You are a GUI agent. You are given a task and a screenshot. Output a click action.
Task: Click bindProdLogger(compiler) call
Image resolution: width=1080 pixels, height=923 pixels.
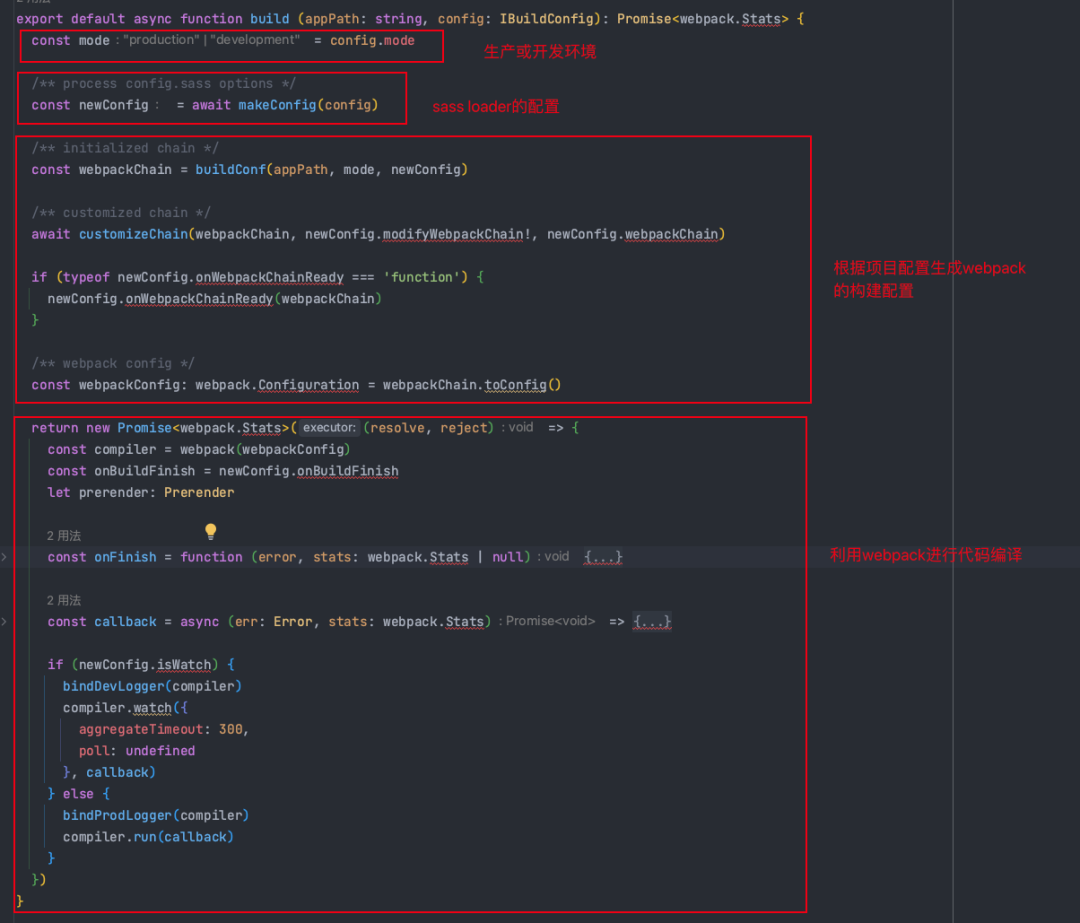(x=156, y=815)
